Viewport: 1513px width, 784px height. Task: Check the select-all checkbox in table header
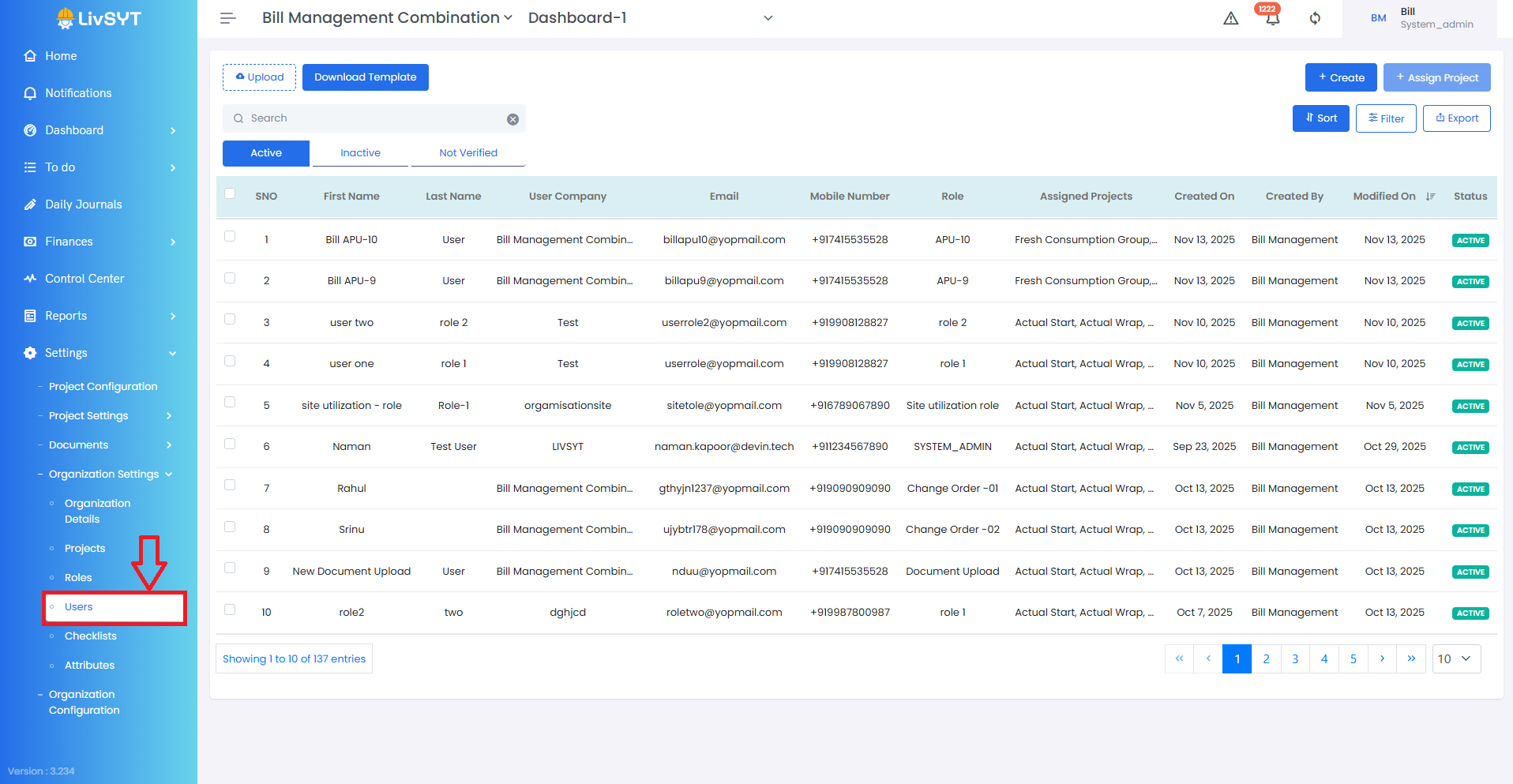click(230, 194)
